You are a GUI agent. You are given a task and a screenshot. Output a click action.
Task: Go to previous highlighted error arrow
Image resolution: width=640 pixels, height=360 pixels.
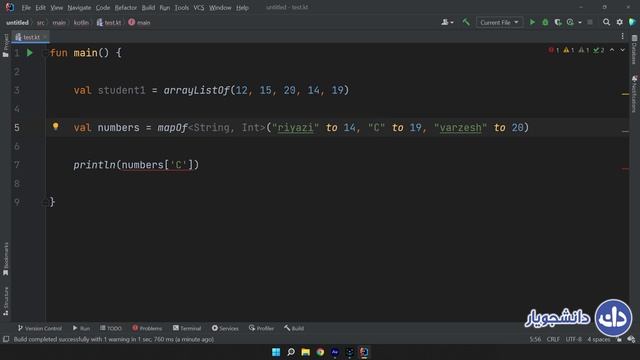tap(612, 50)
